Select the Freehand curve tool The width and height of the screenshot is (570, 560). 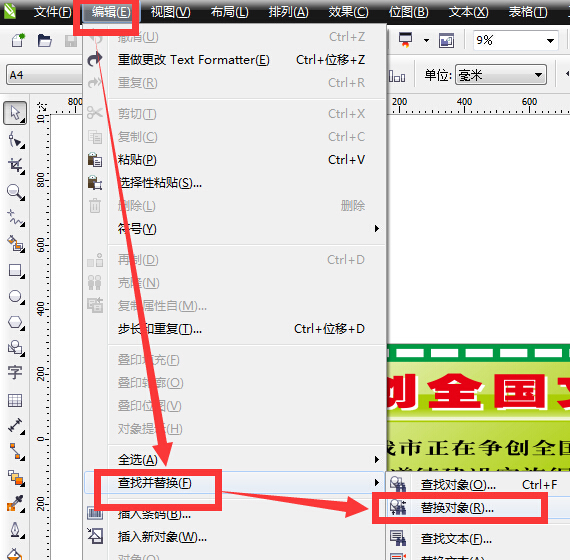pos(15,218)
